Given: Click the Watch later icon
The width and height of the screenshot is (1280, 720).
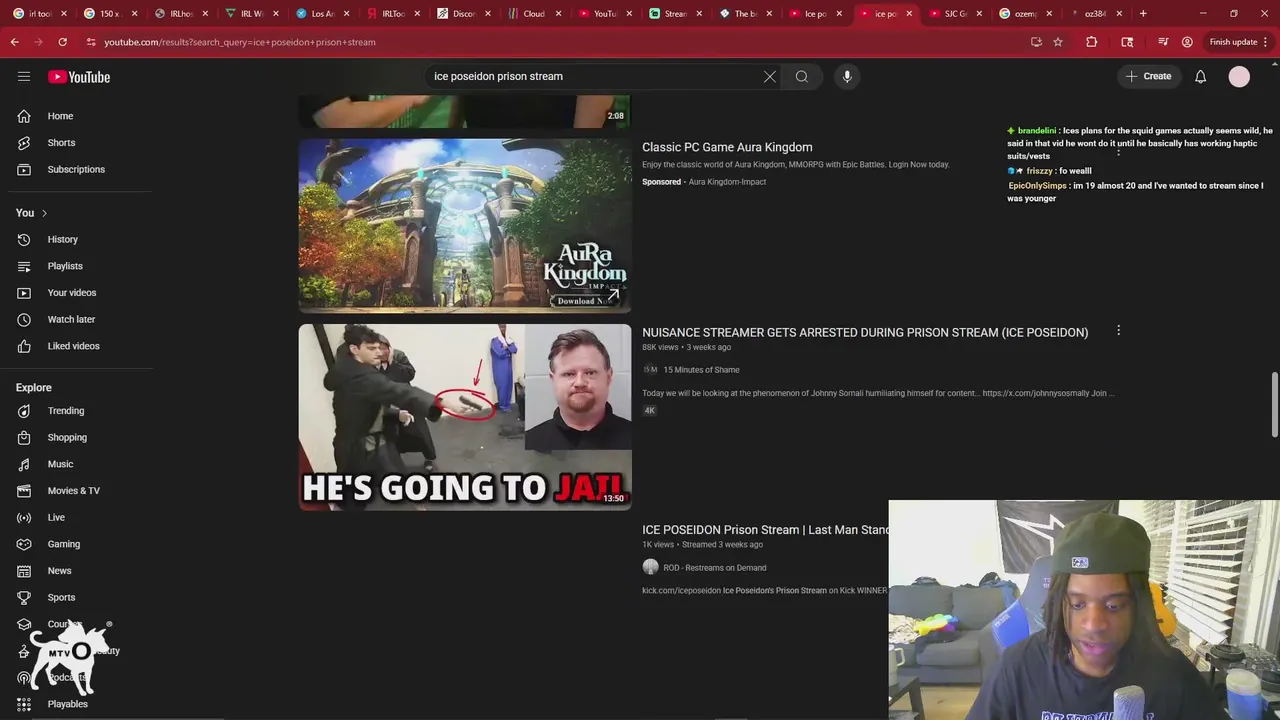Looking at the screenshot, I should 24,319.
